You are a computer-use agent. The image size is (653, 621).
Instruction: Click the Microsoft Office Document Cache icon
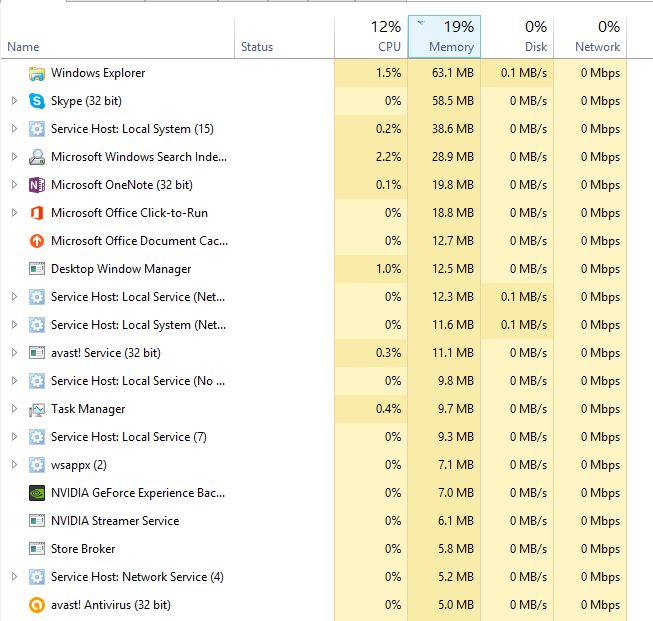coord(37,241)
